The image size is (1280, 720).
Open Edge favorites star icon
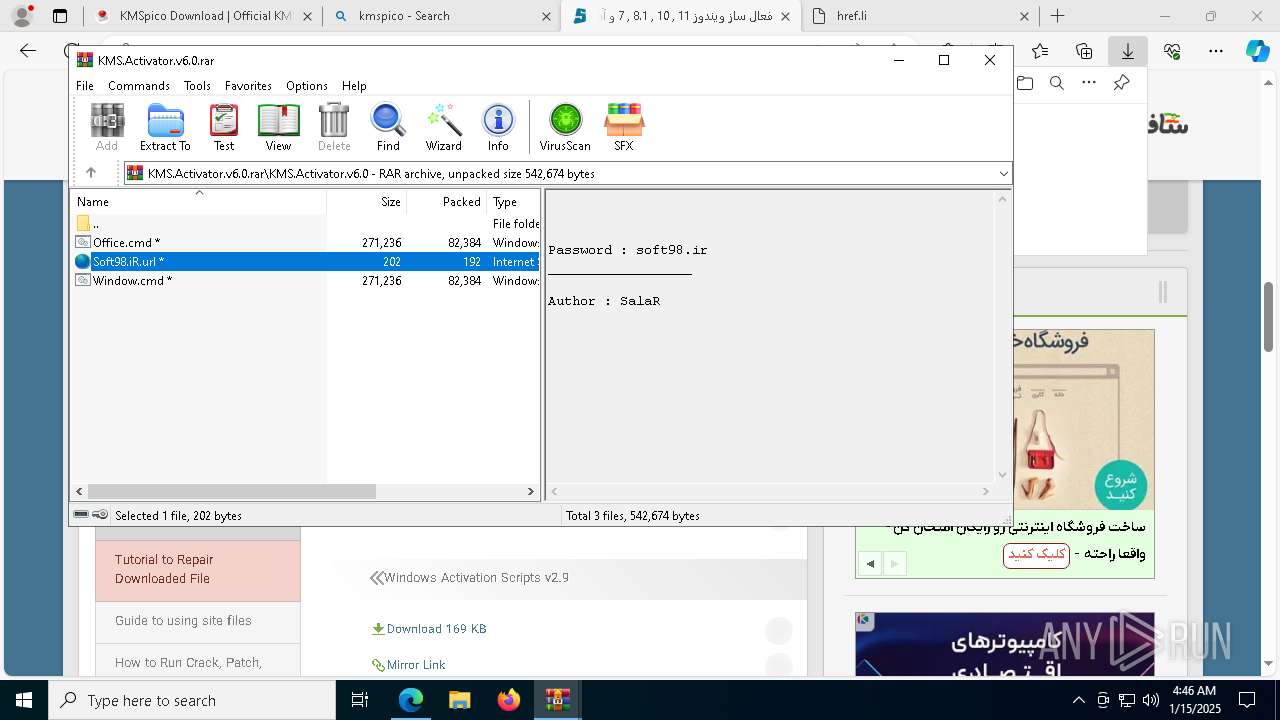click(x=1040, y=51)
